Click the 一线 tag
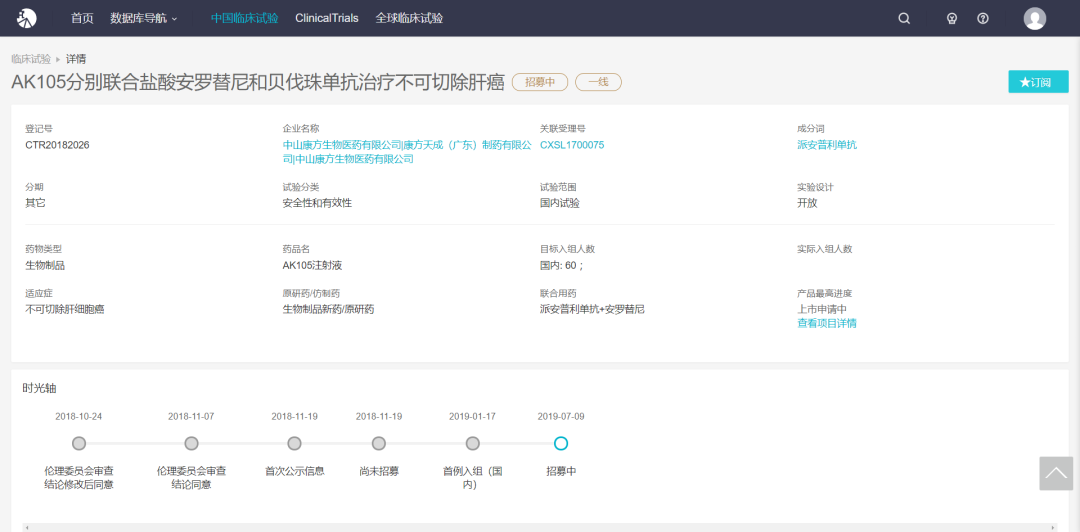Image resolution: width=1080 pixels, height=532 pixels. pyautogui.click(x=599, y=82)
